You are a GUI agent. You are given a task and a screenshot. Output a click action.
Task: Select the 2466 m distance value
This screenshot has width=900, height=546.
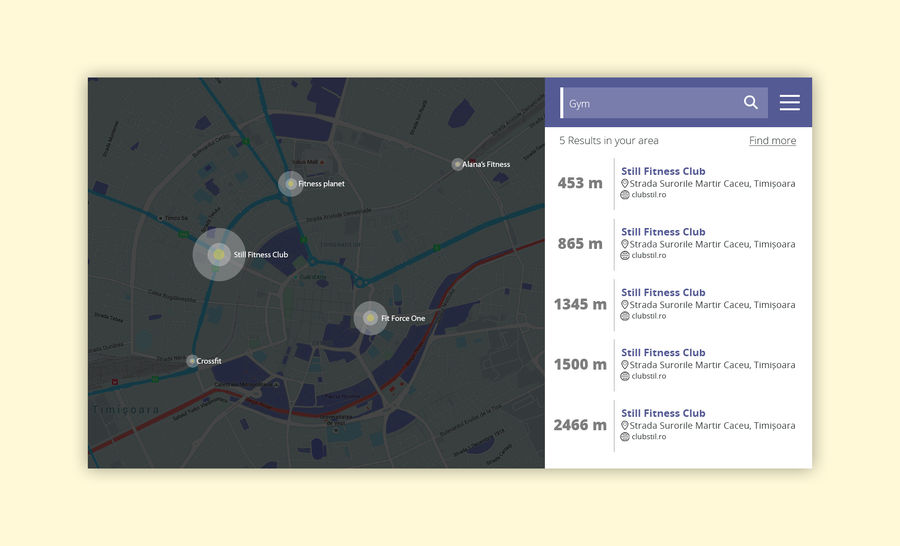[x=580, y=425]
